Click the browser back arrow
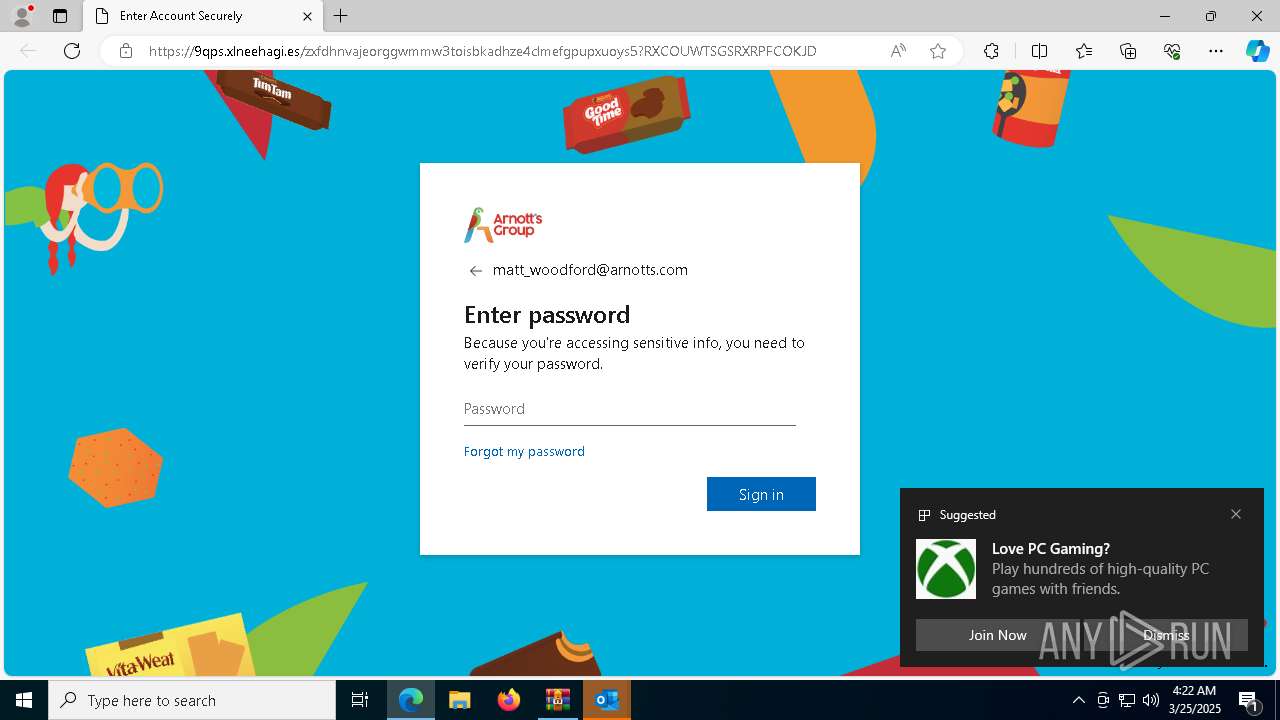 (x=28, y=51)
